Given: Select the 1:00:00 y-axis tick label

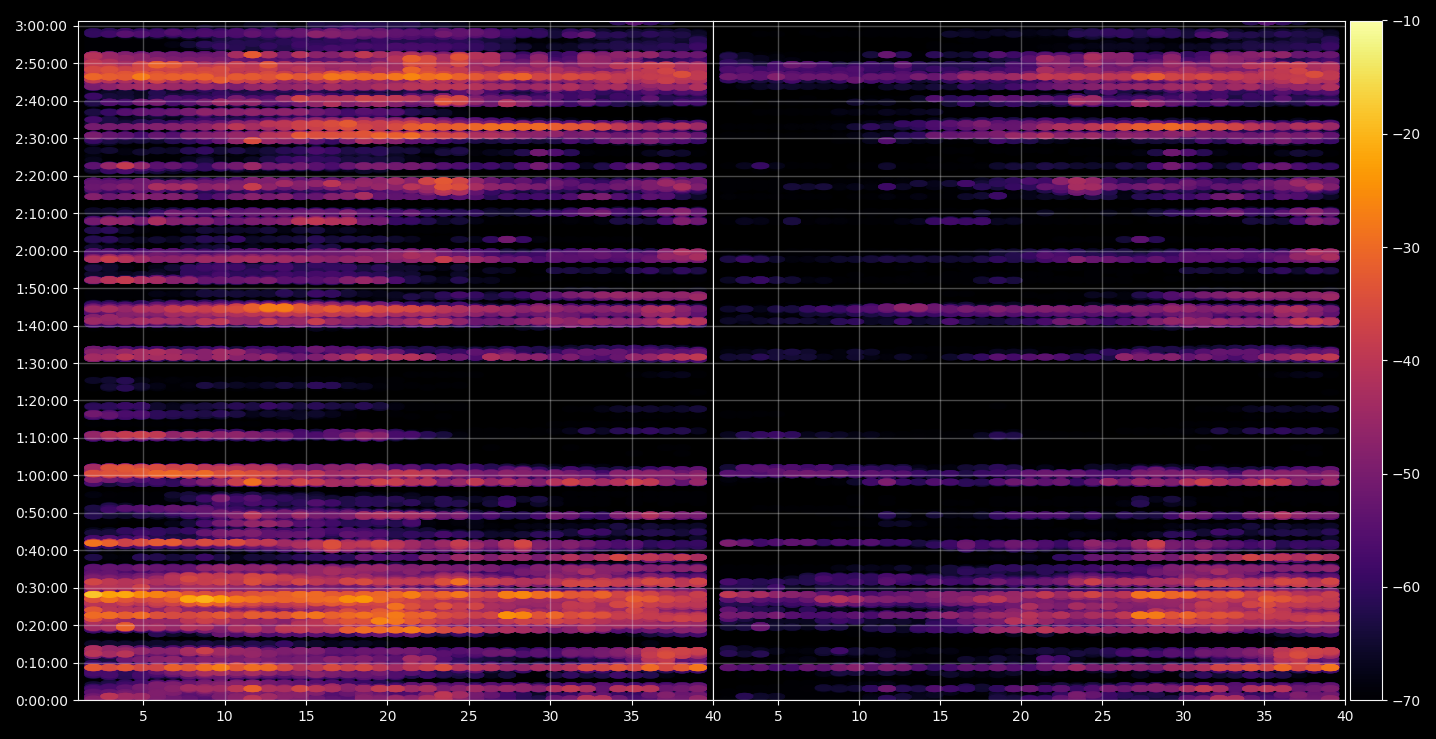Looking at the screenshot, I should coord(41,476).
